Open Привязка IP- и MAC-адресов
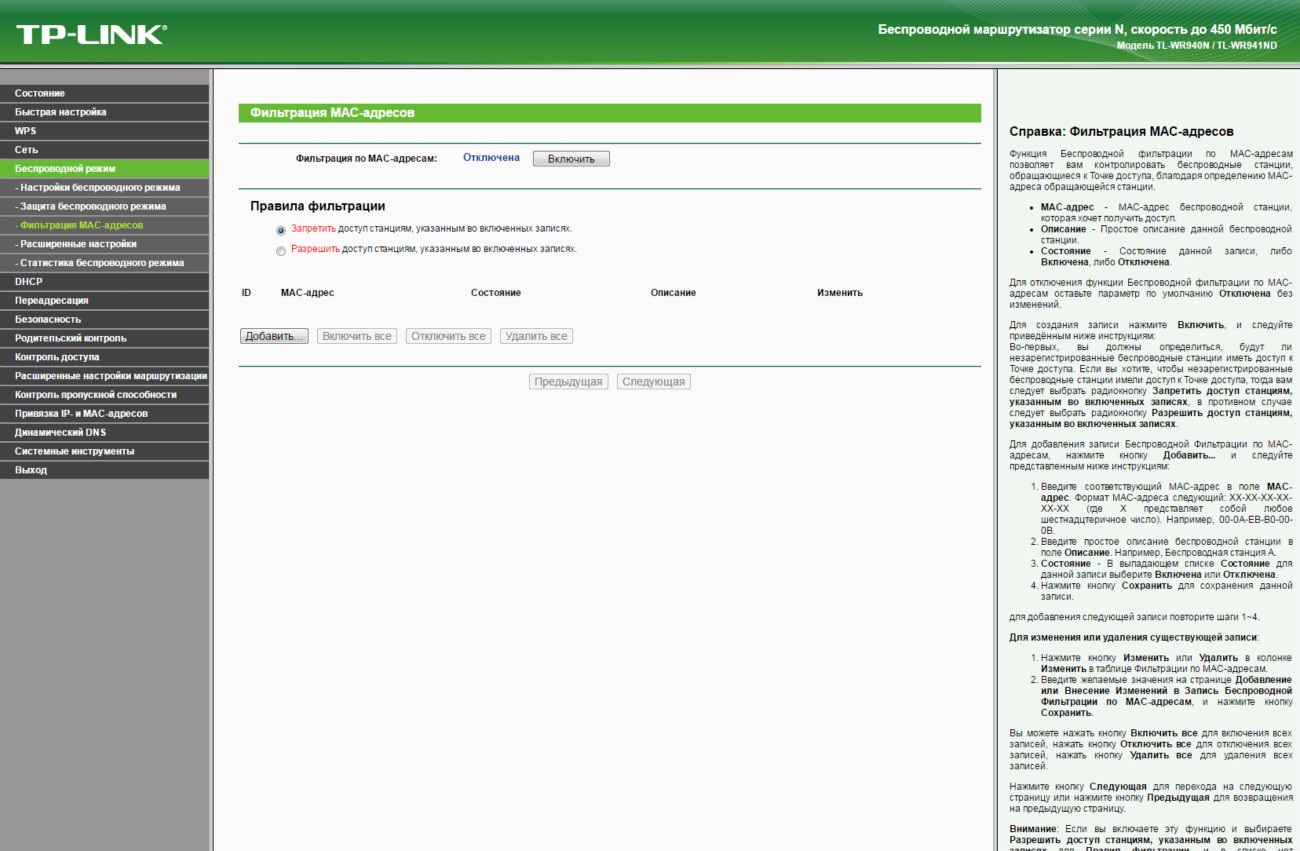Viewport: 1300px width, 851px height. pyautogui.click(x=81, y=413)
